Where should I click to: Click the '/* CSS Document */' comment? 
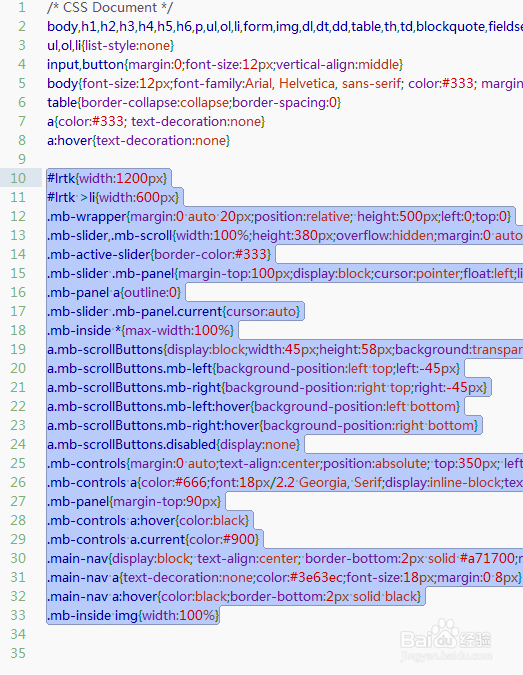tap(110, 7)
